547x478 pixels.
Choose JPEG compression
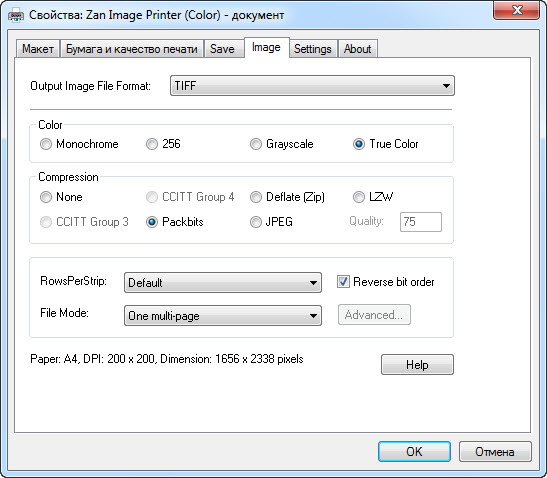[271, 222]
